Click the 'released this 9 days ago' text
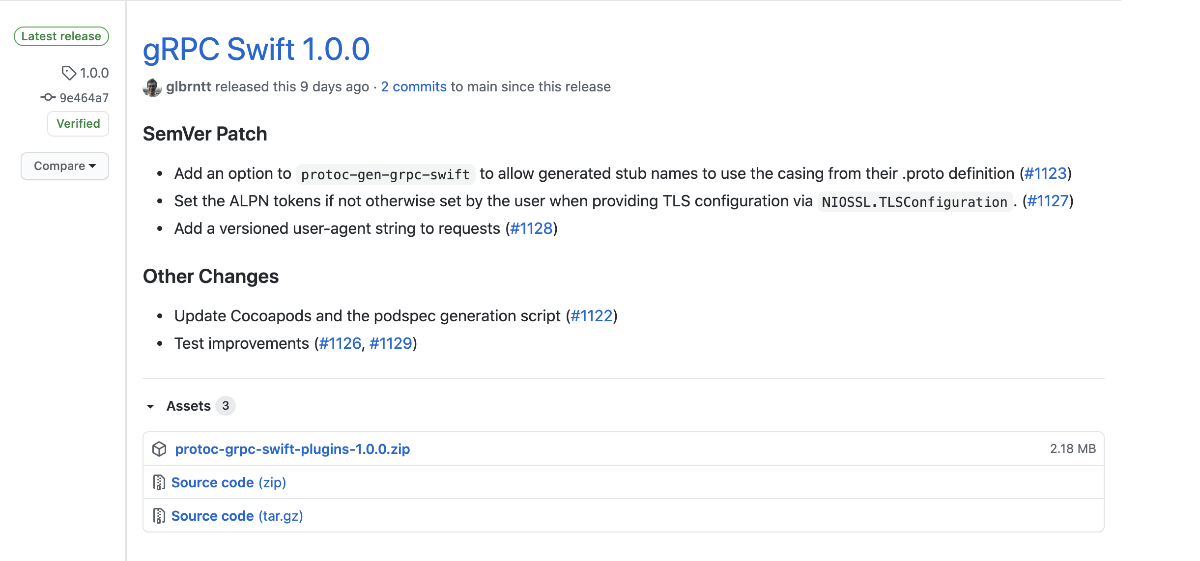The height and width of the screenshot is (561, 1200). pos(292,87)
